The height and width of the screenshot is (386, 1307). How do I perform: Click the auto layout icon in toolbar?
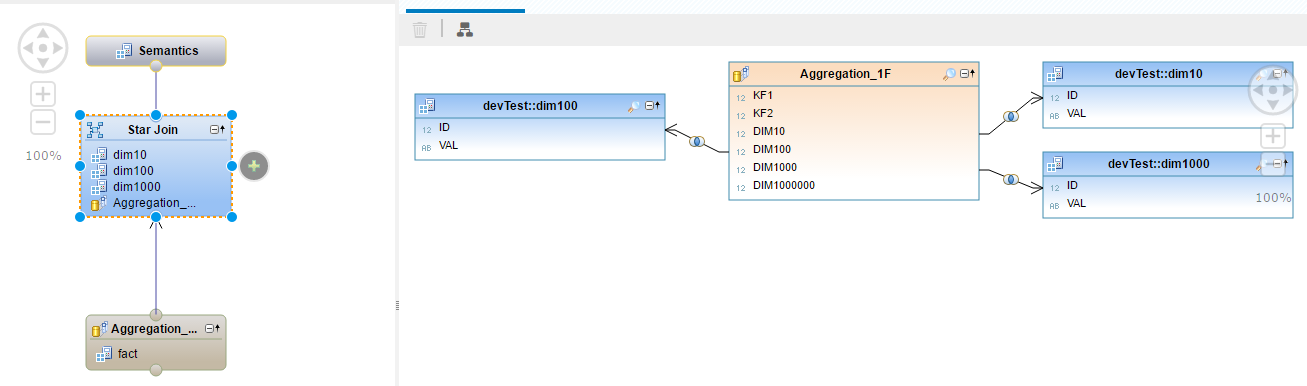pos(465,30)
